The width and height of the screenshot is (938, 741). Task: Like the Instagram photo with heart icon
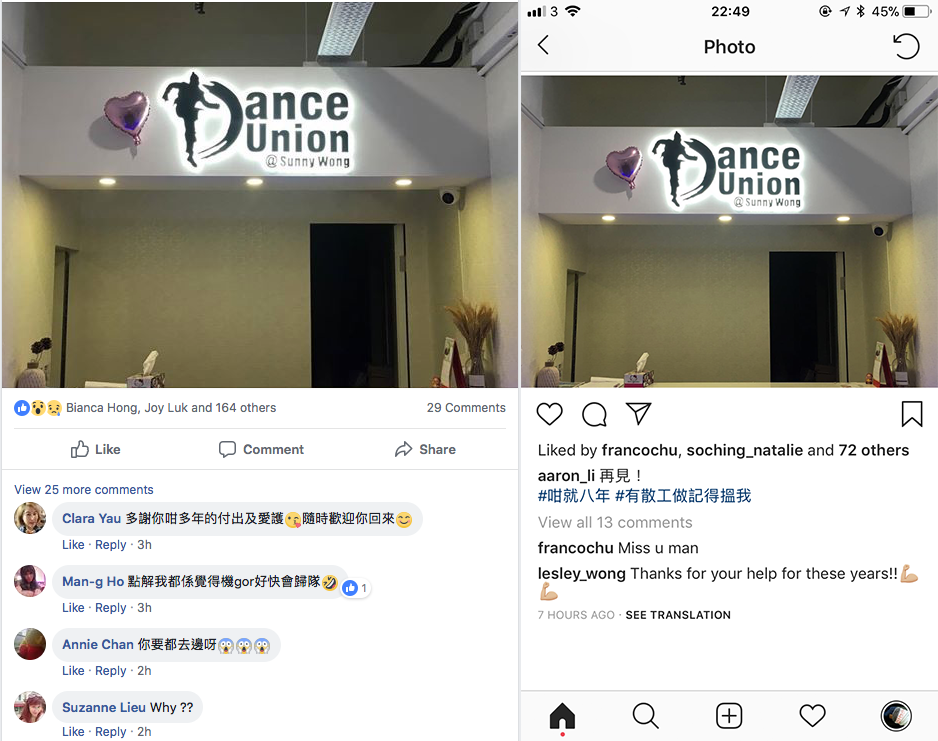[x=549, y=414]
